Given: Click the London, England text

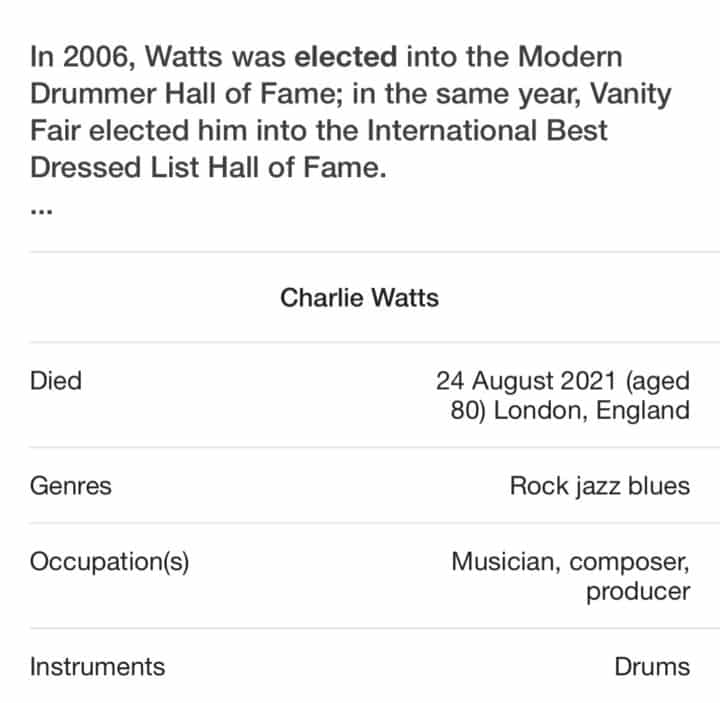Looking at the screenshot, I should tap(592, 410).
